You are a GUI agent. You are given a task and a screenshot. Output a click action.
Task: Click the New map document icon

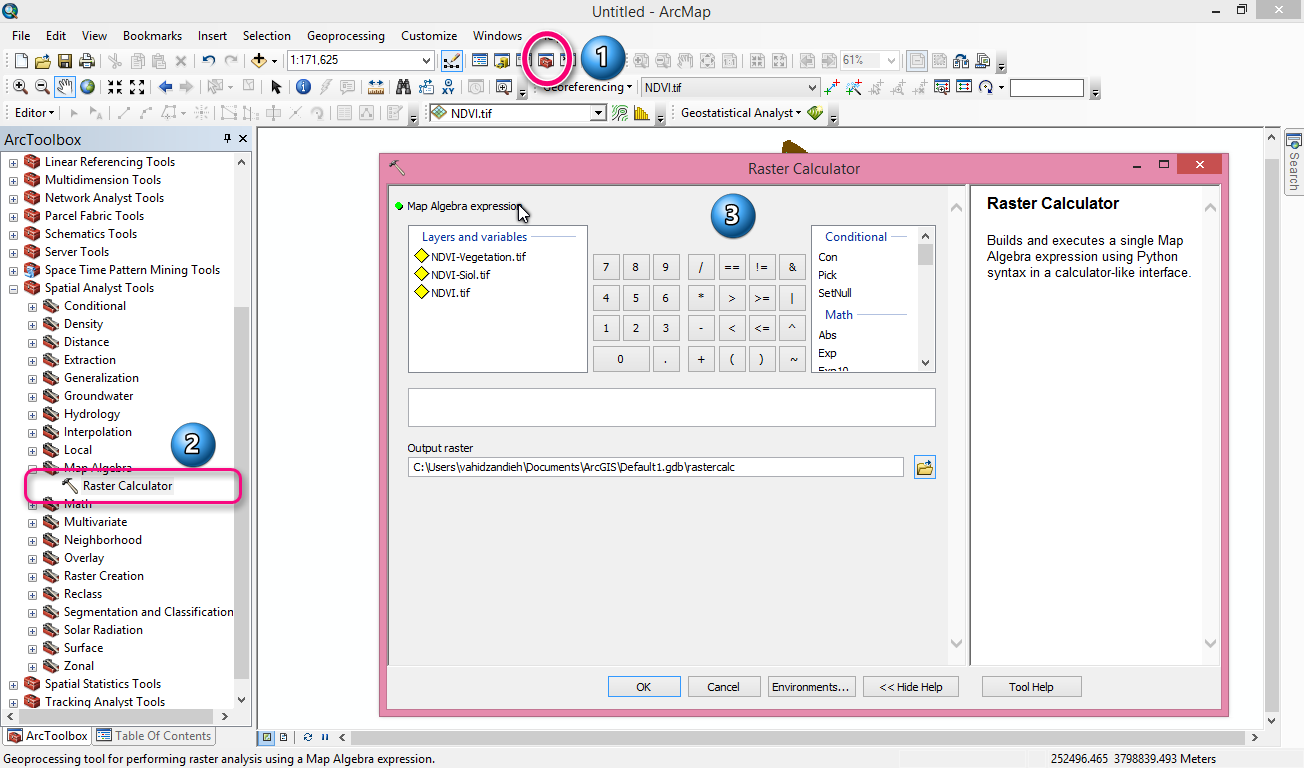click(x=21, y=61)
